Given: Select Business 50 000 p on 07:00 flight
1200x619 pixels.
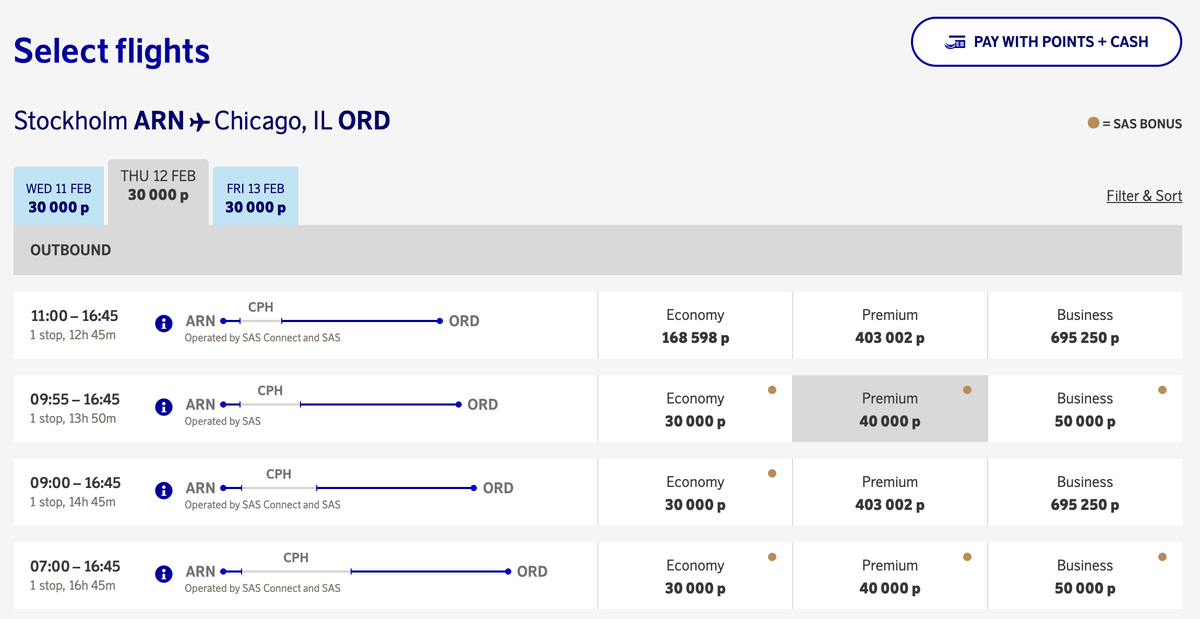Looking at the screenshot, I should click(1085, 576).
